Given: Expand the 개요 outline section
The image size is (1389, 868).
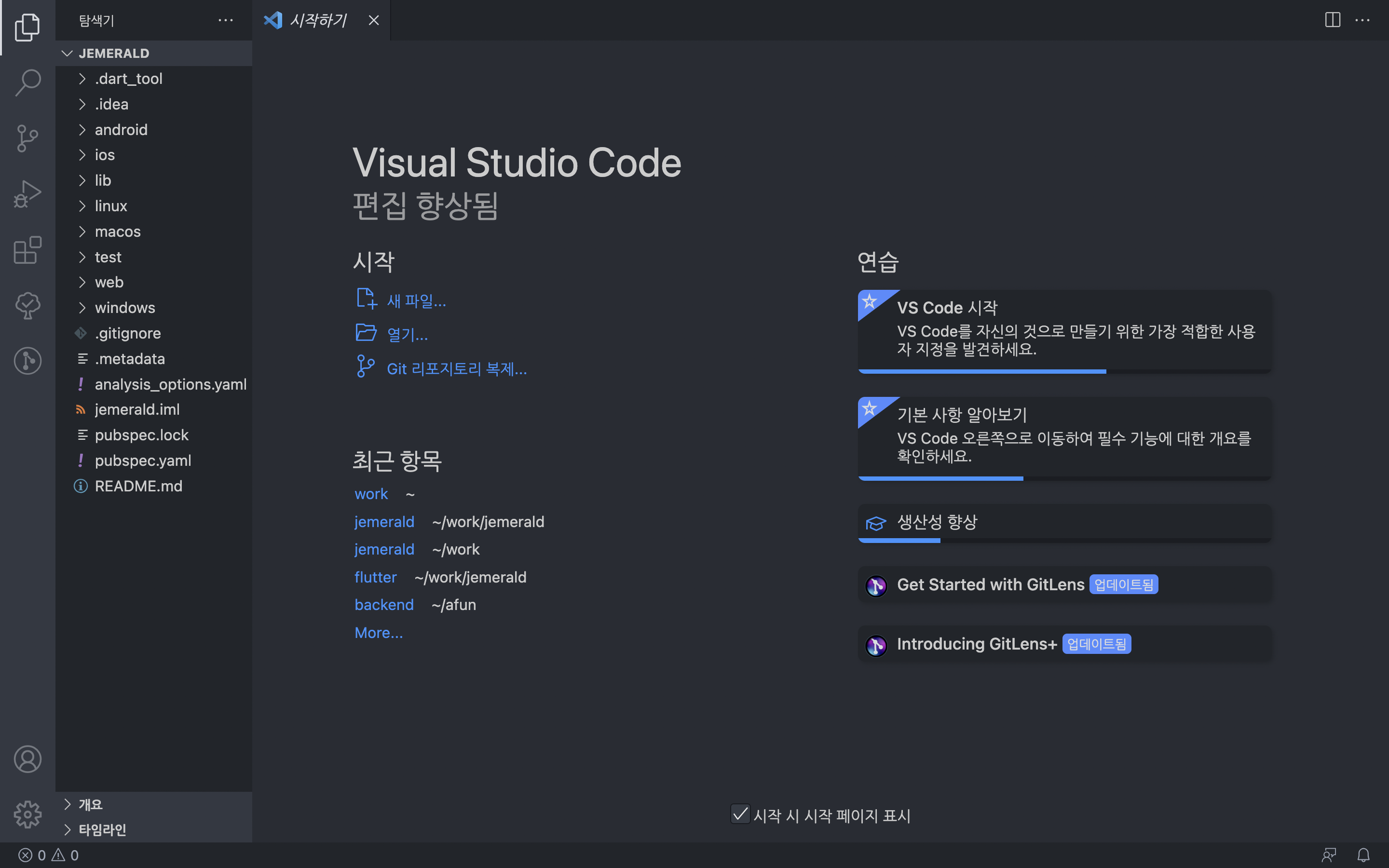Looking at the screenshot, I should [91, 804].
